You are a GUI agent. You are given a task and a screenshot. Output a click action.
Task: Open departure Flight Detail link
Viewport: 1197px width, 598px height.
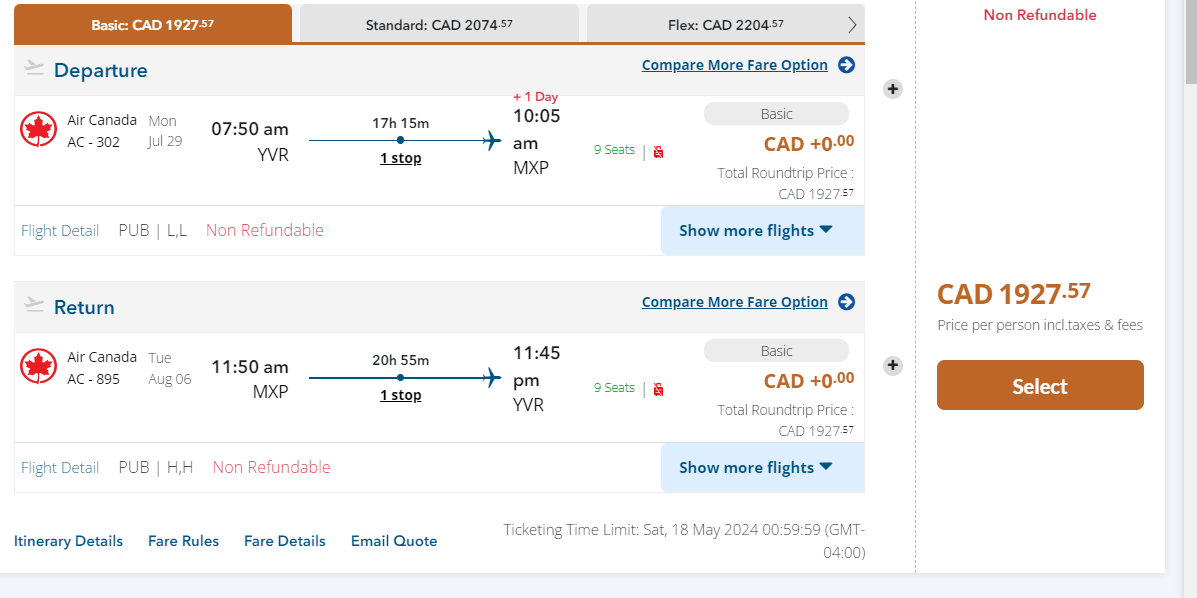click(60, 231)
